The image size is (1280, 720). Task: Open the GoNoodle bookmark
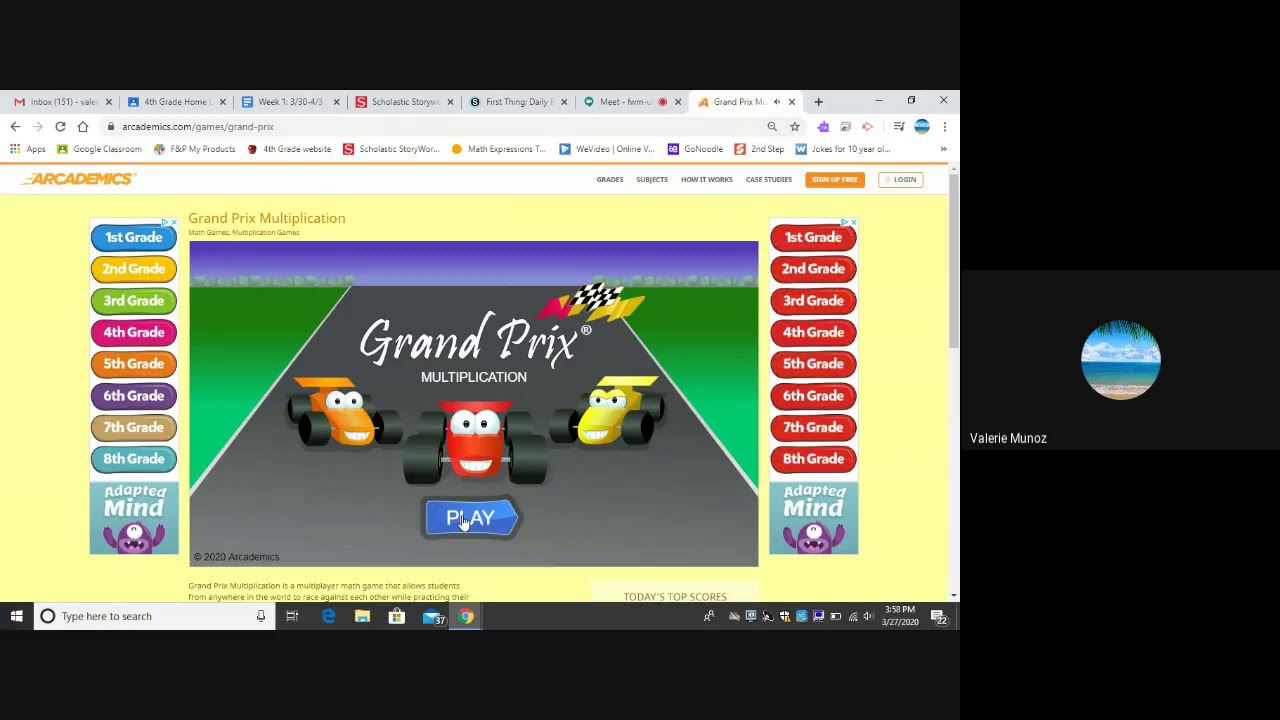tap(695, 149)
